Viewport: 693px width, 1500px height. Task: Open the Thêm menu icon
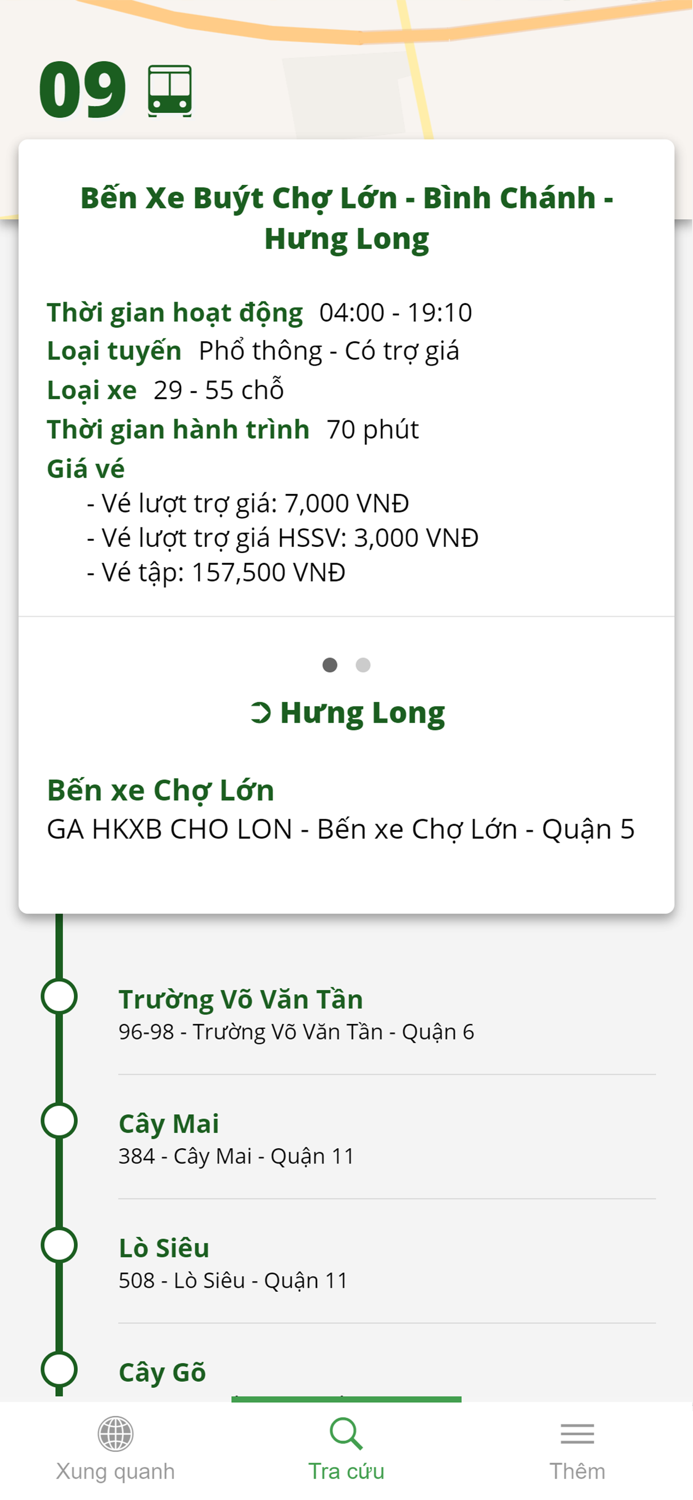[x=577, y=1433]
